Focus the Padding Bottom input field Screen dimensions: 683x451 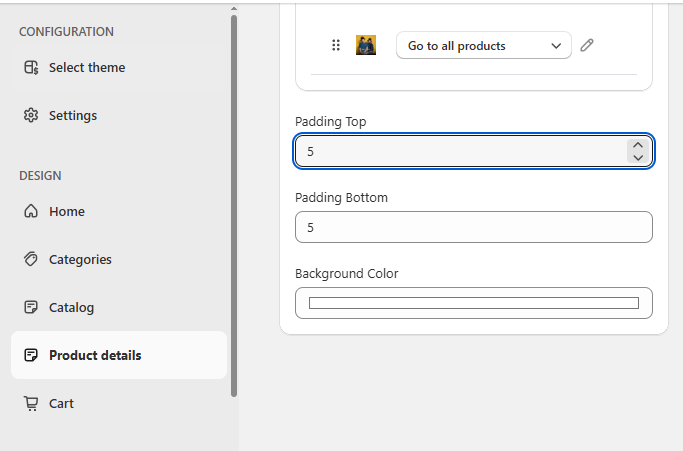(x=473, y=227)
